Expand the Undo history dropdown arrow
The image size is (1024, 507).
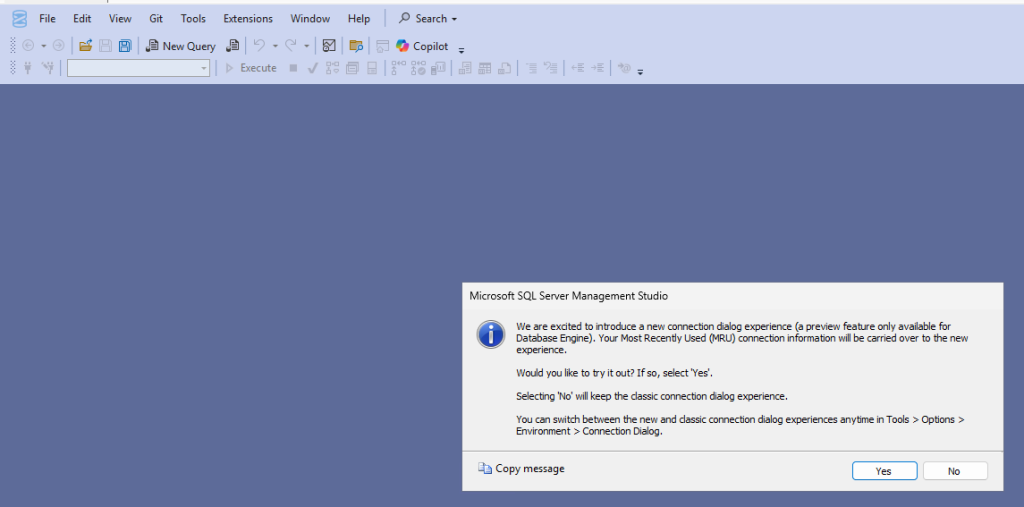click(275, 46)
